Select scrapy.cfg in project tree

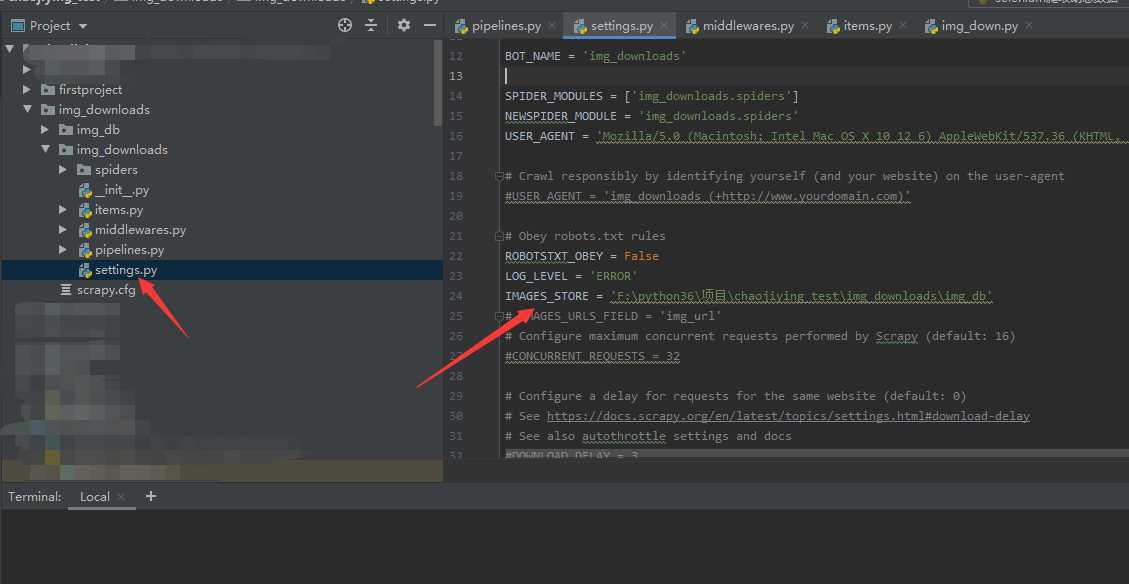106,290
